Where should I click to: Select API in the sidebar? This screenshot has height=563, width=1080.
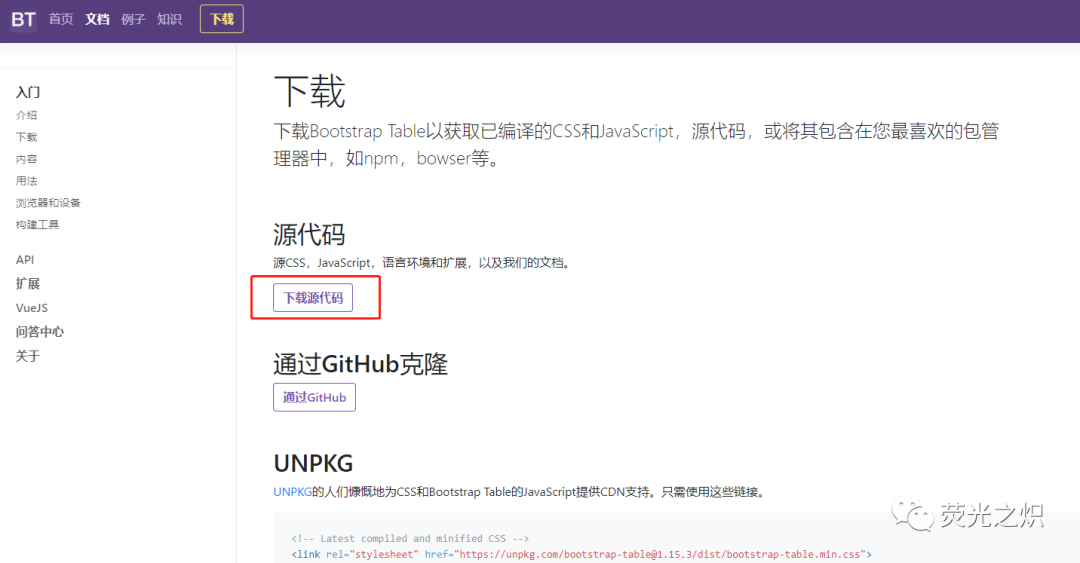click(x=25, y=260)
